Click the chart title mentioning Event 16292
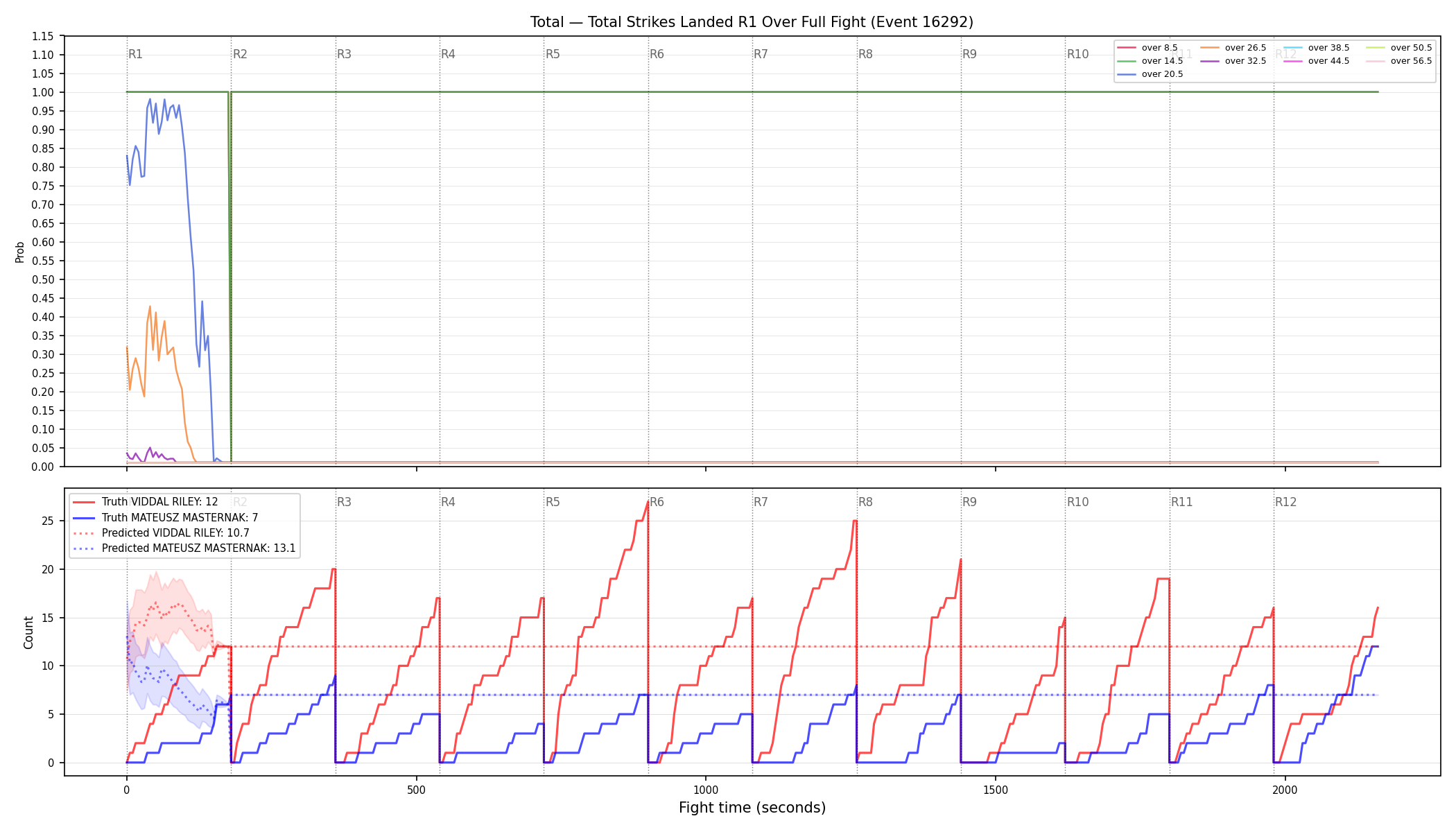This screenshot has height=832, width=1456. pos(752,22)
